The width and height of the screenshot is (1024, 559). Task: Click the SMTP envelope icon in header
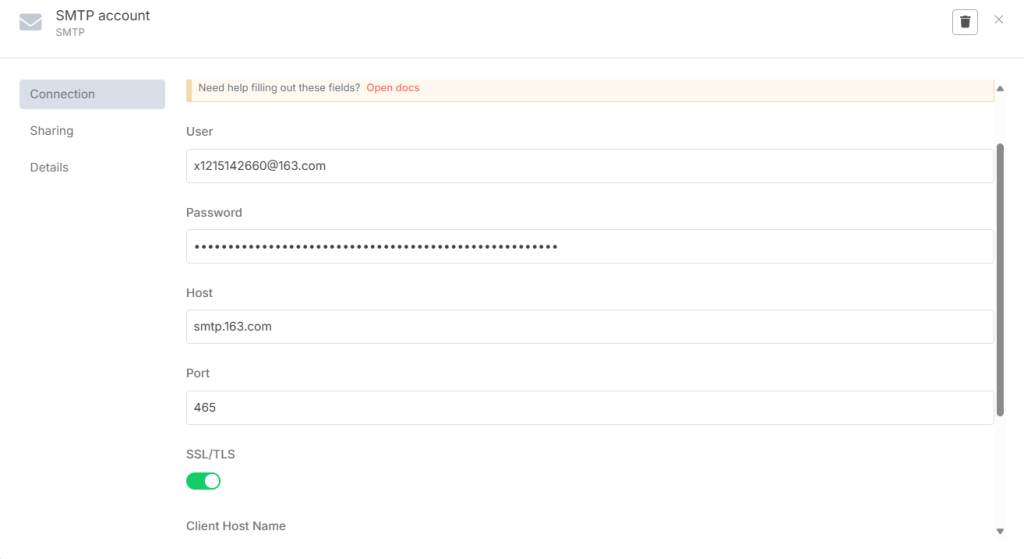[30, 22]
